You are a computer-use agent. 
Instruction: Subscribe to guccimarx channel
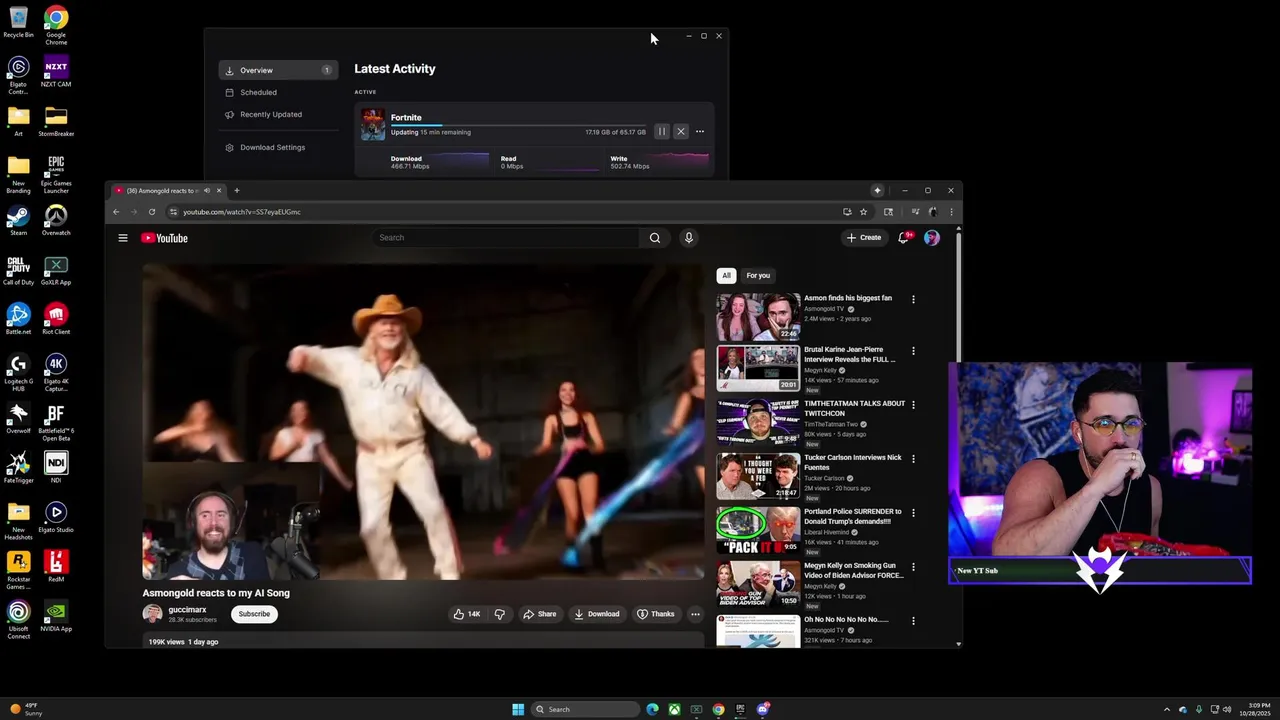coord(254,614)
